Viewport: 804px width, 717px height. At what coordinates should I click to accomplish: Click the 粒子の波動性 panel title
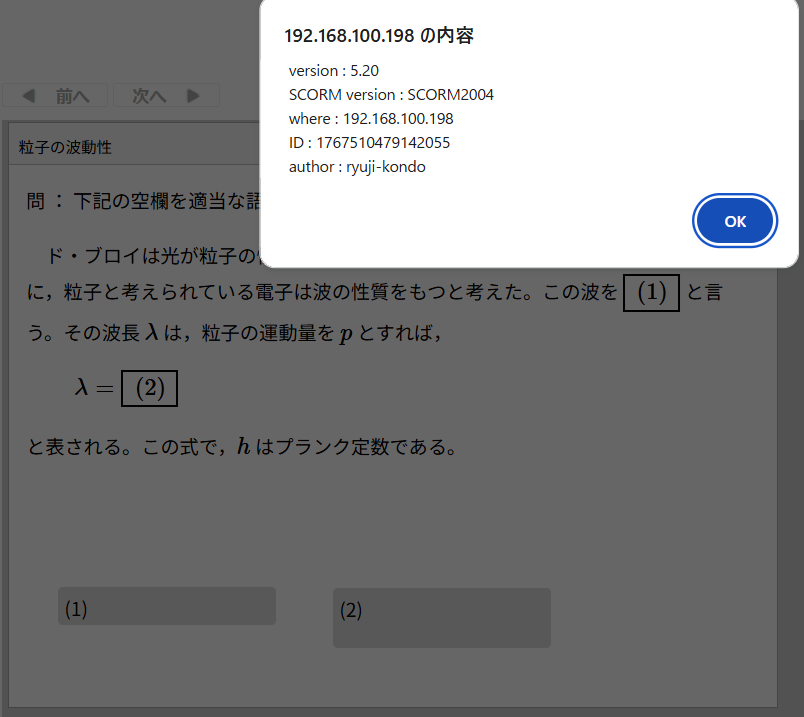pos(65,147)
